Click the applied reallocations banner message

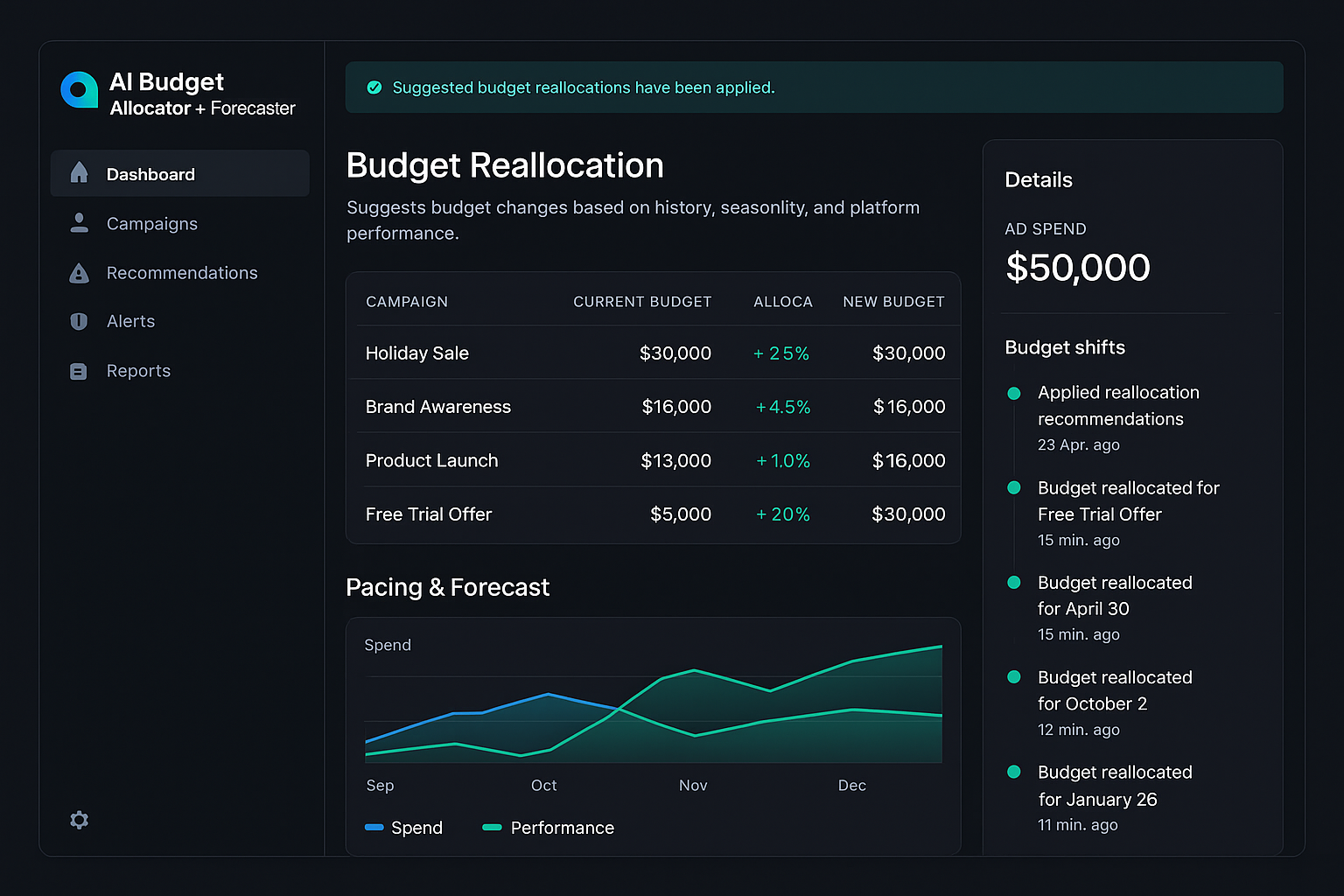pos(584,87)
